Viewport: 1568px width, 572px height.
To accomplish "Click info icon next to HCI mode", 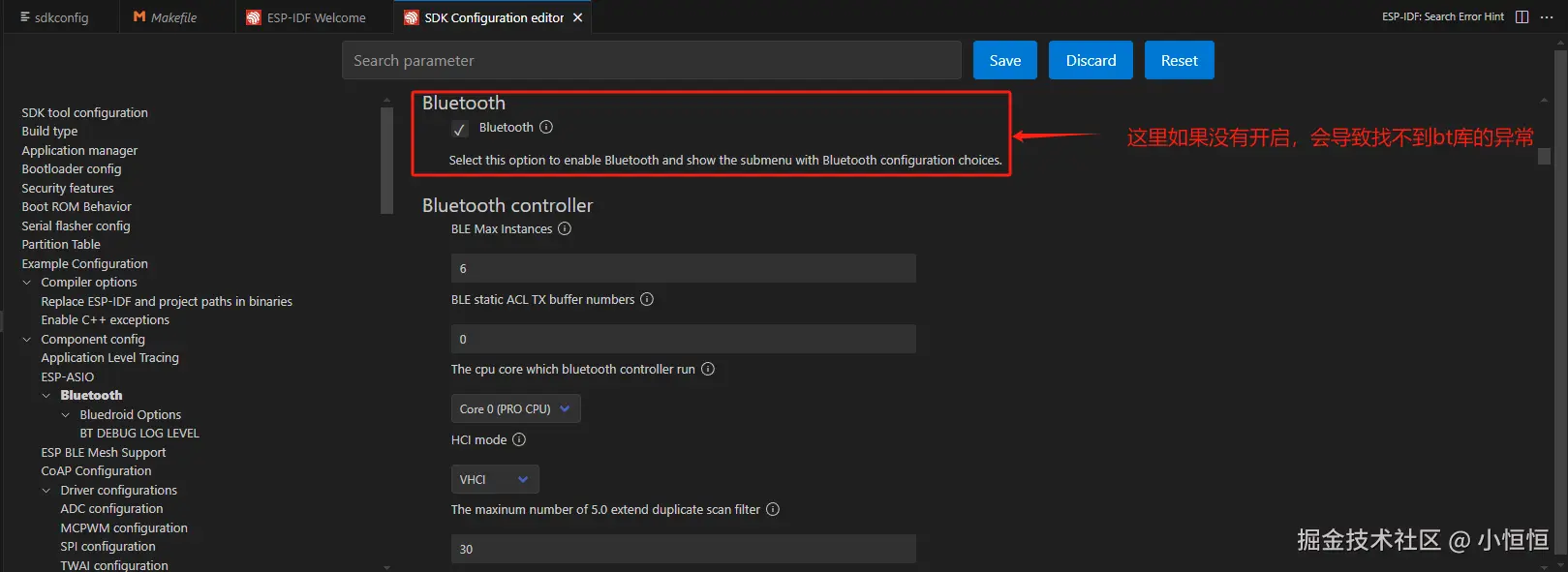I will (519, 439).
